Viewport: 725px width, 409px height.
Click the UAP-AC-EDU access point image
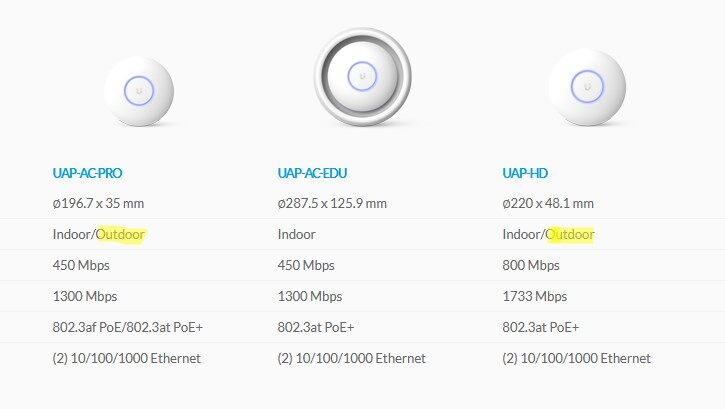tap(362, 76)
